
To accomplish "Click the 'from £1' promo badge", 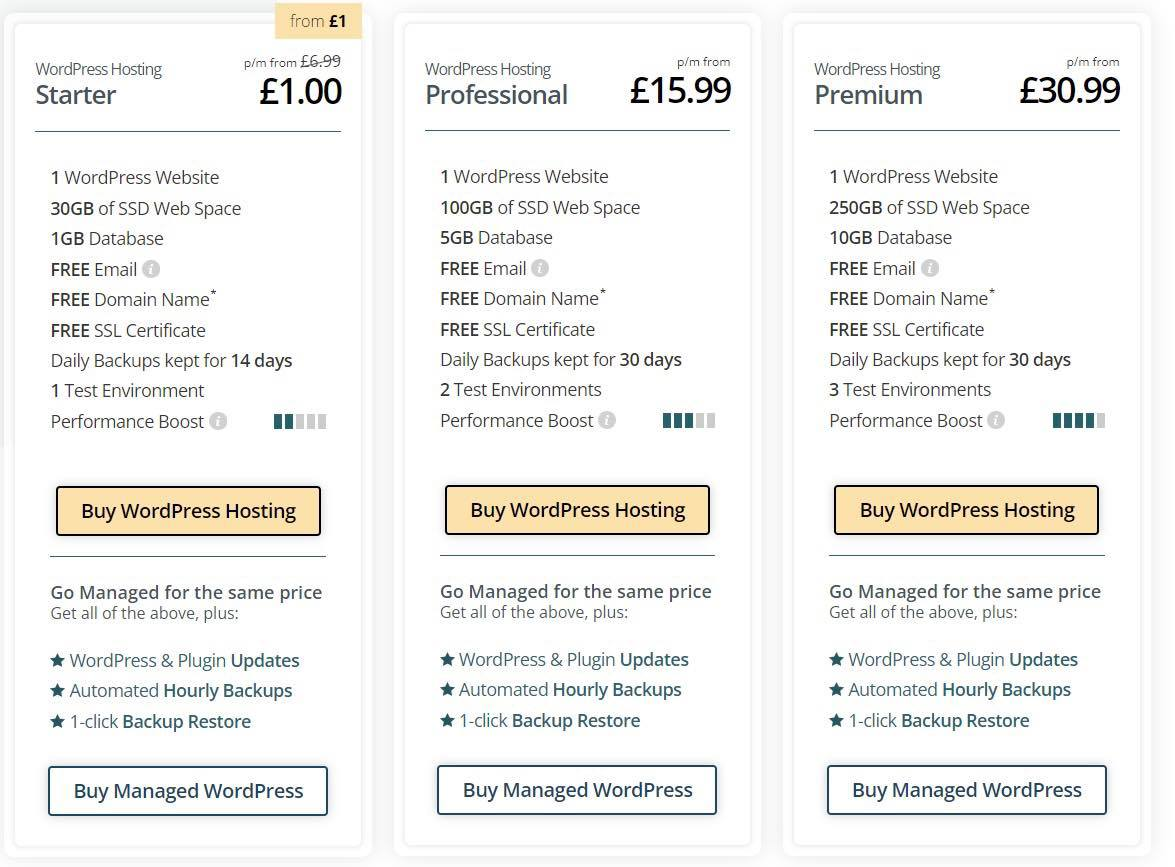I will [318, 21].
